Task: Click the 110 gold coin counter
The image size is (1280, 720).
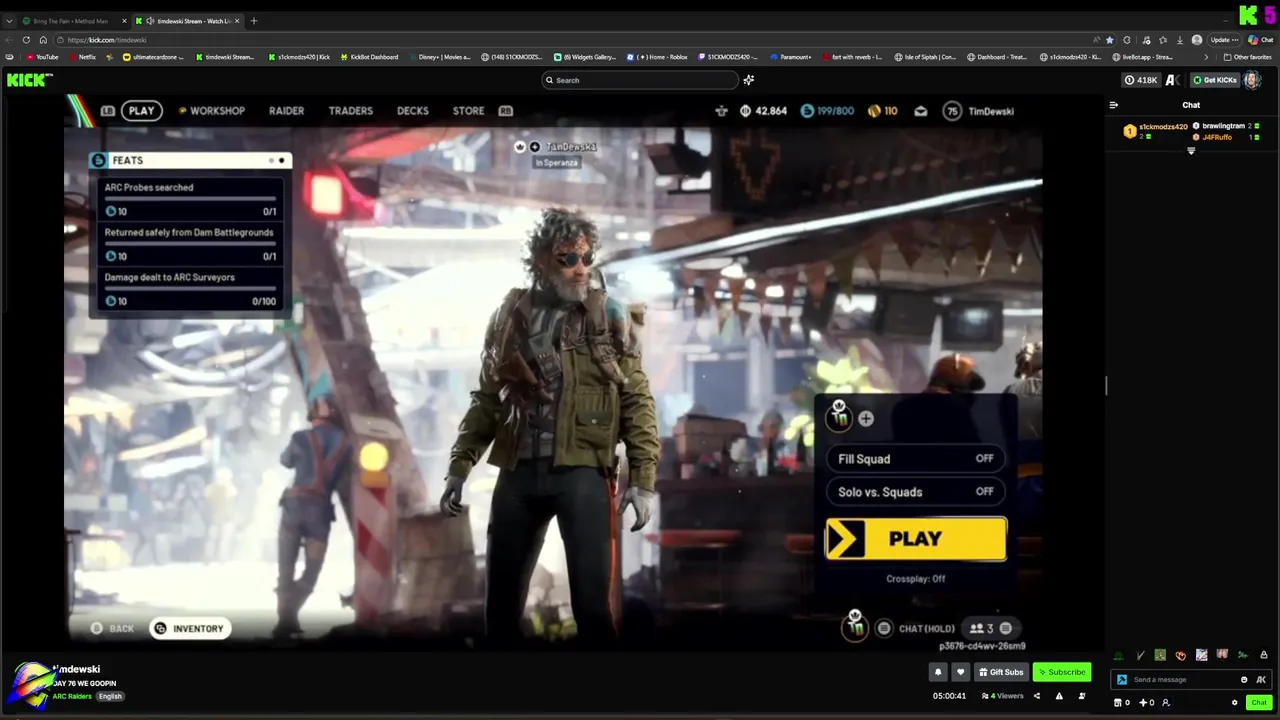Action: point(882,111)
